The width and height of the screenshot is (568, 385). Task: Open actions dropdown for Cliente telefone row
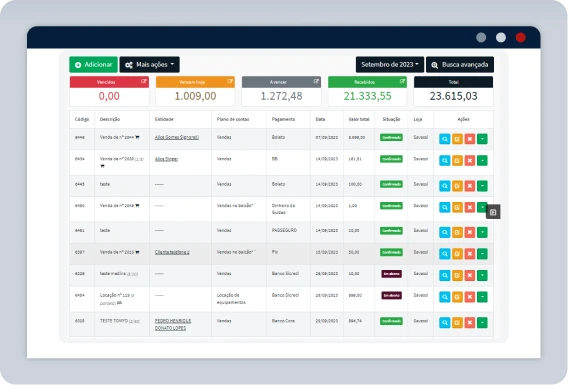(x=482, y=254)
